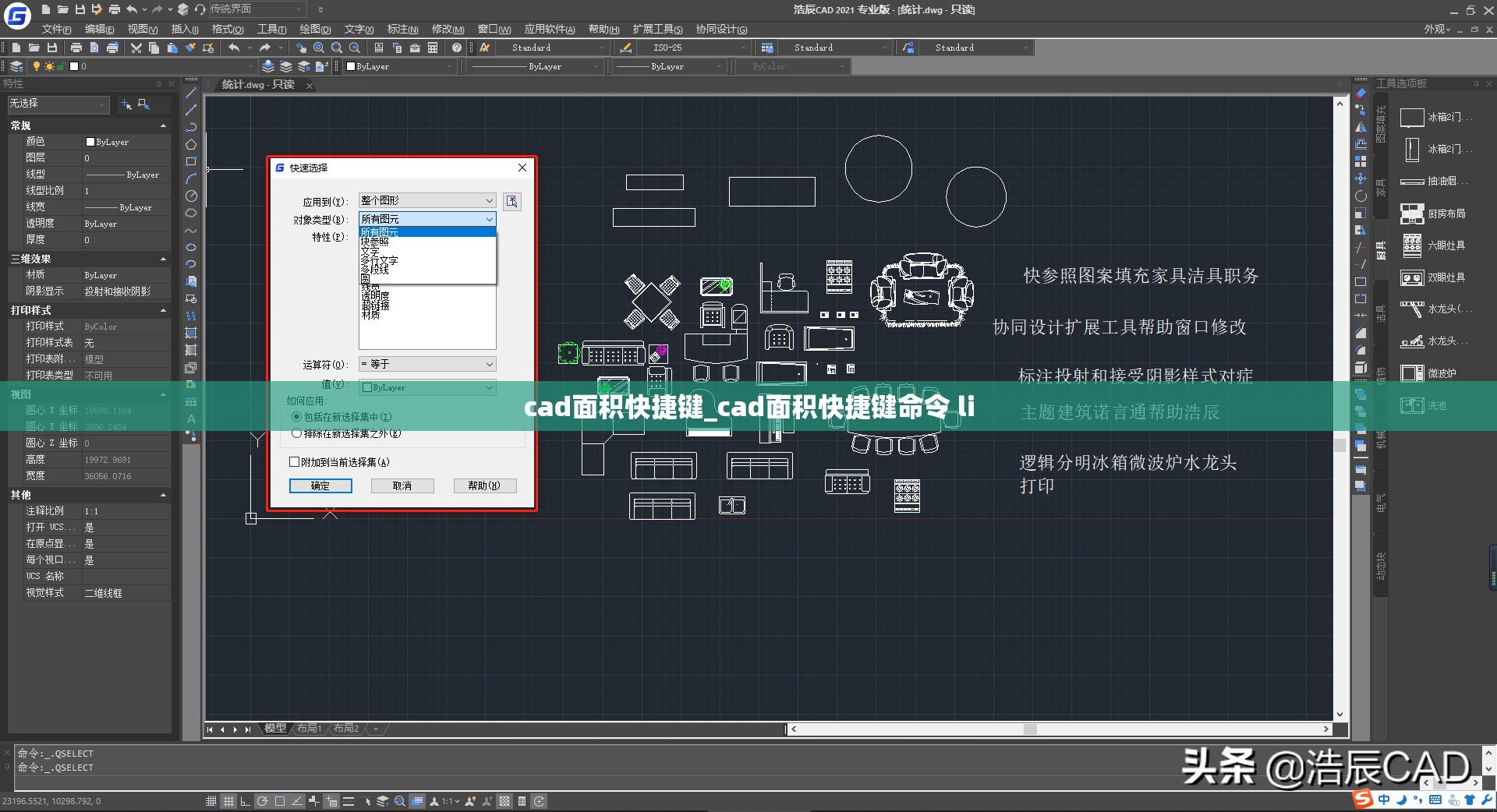Click the horizontal scrollbar of drawing area

tap(1060, 729)
